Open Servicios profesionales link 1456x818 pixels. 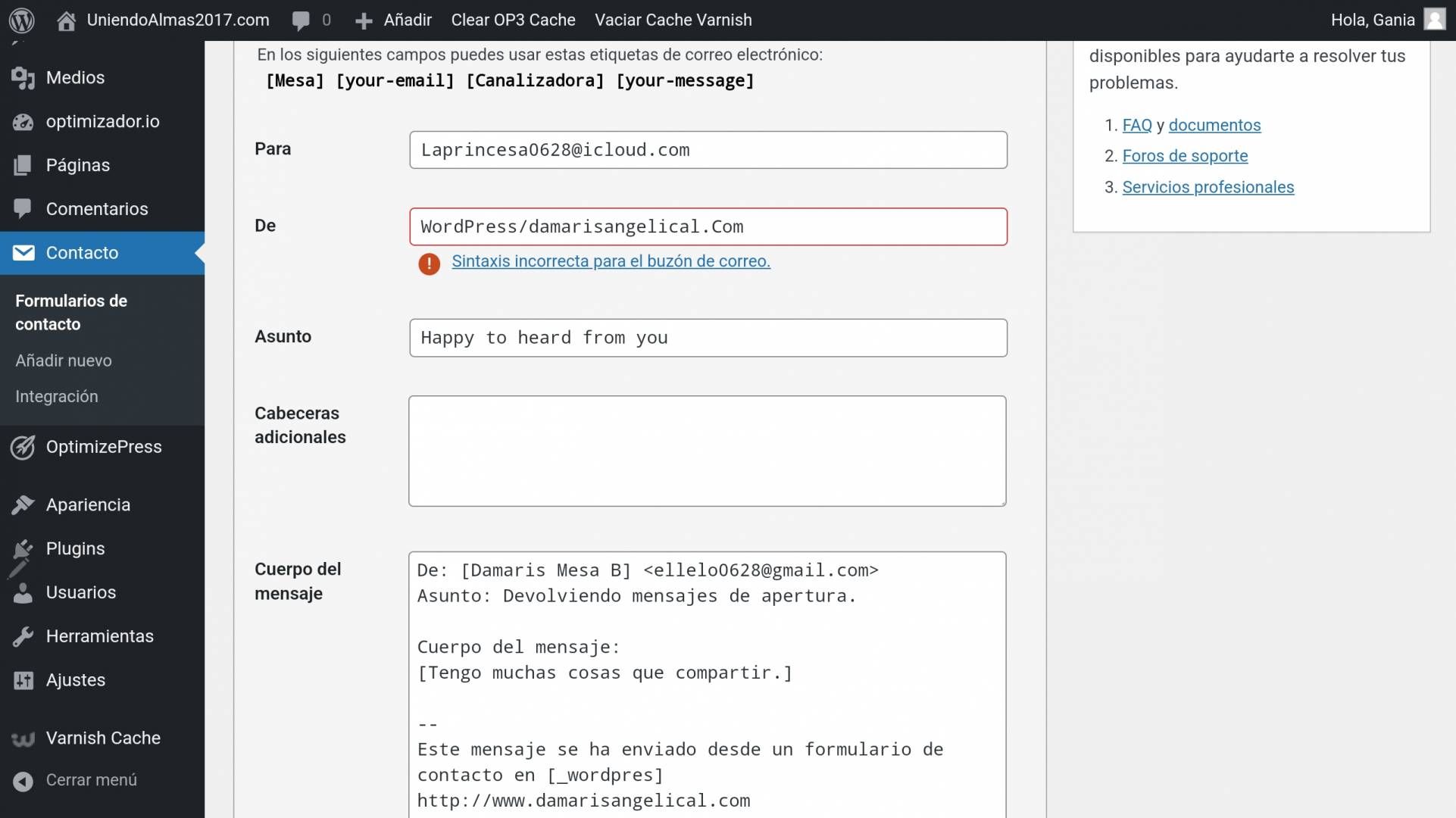point(1208,187)
